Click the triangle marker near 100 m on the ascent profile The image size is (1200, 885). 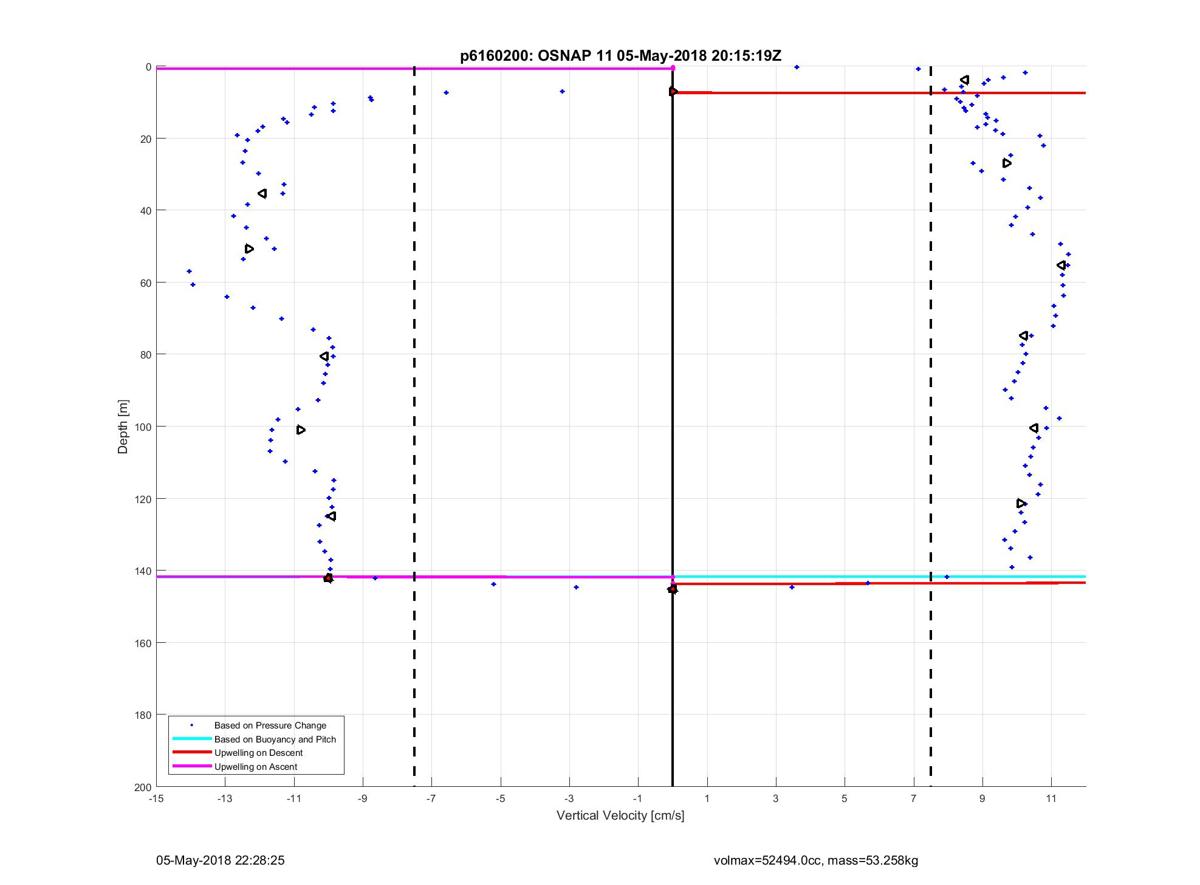tap(301, 430)
